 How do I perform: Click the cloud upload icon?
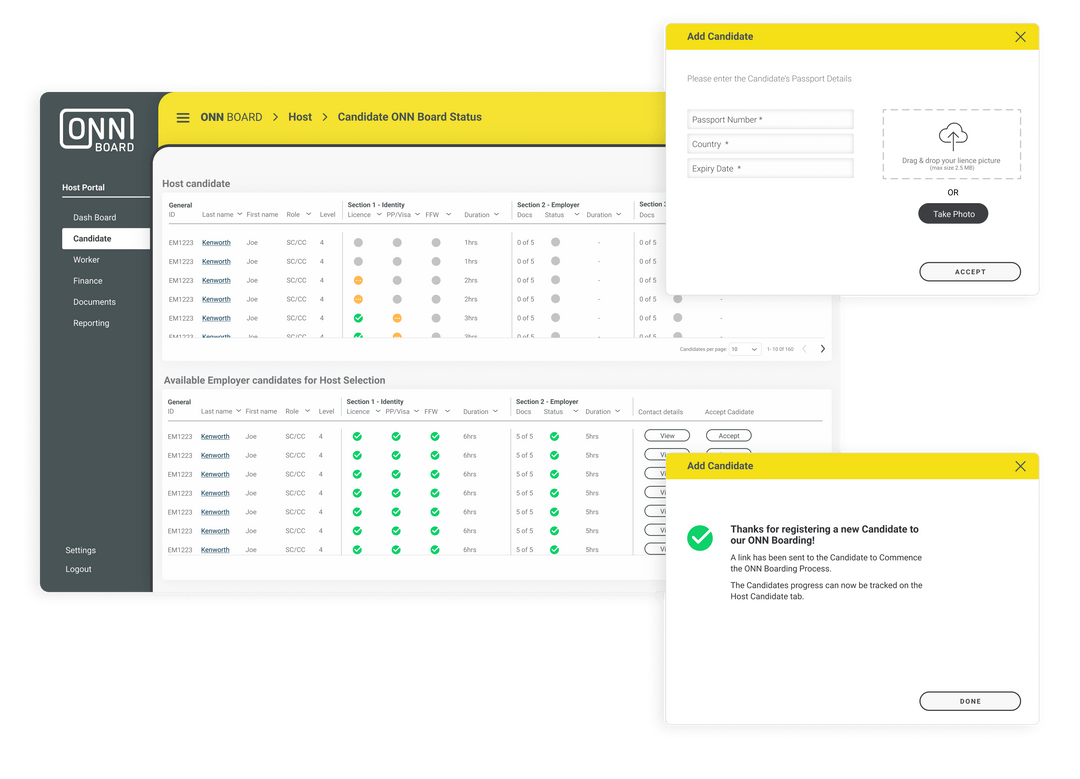tap(952, 137)
